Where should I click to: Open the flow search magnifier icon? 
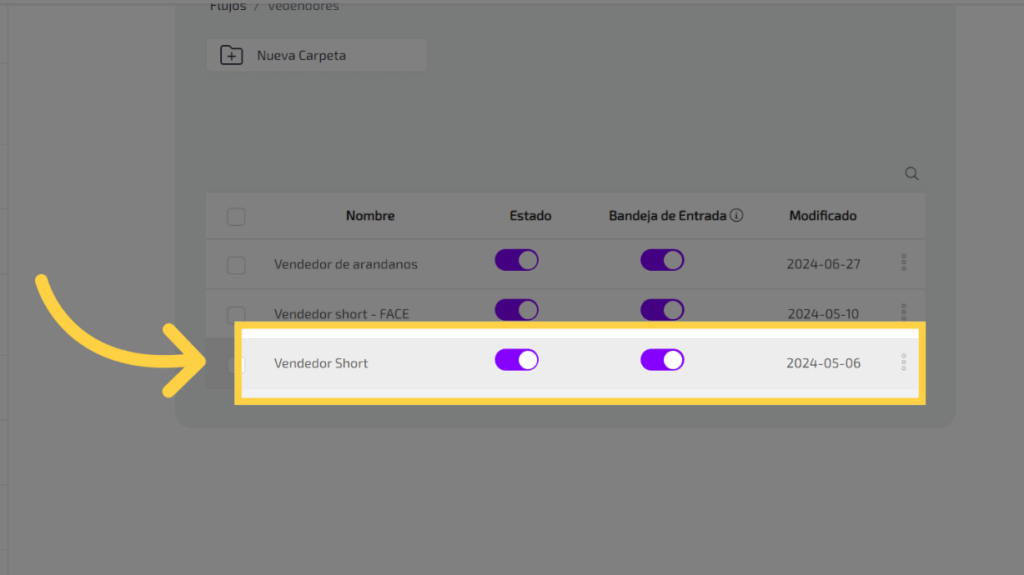coord(911,173)
